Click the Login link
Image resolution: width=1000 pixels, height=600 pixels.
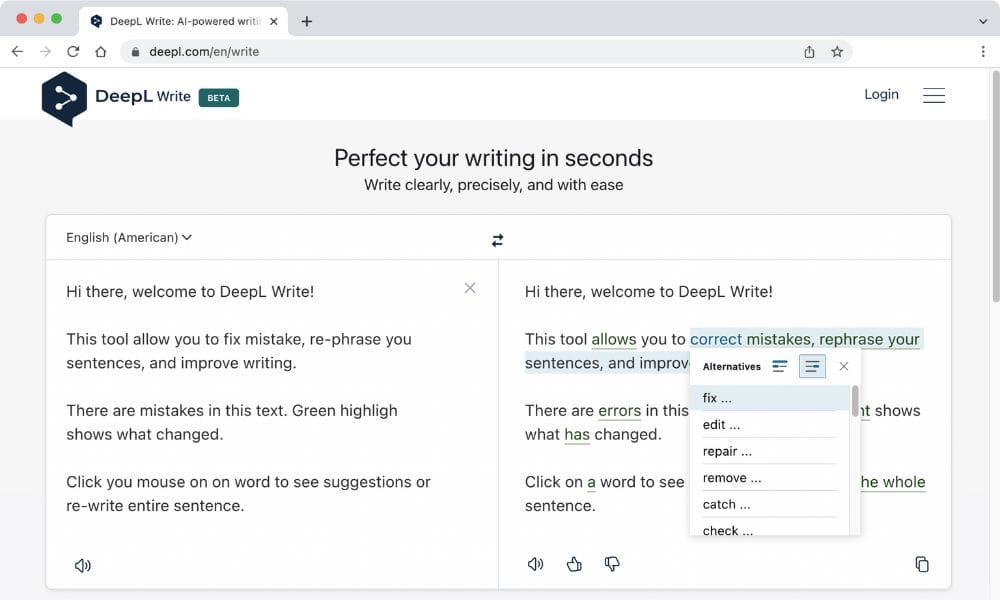(x=881, y=94)
